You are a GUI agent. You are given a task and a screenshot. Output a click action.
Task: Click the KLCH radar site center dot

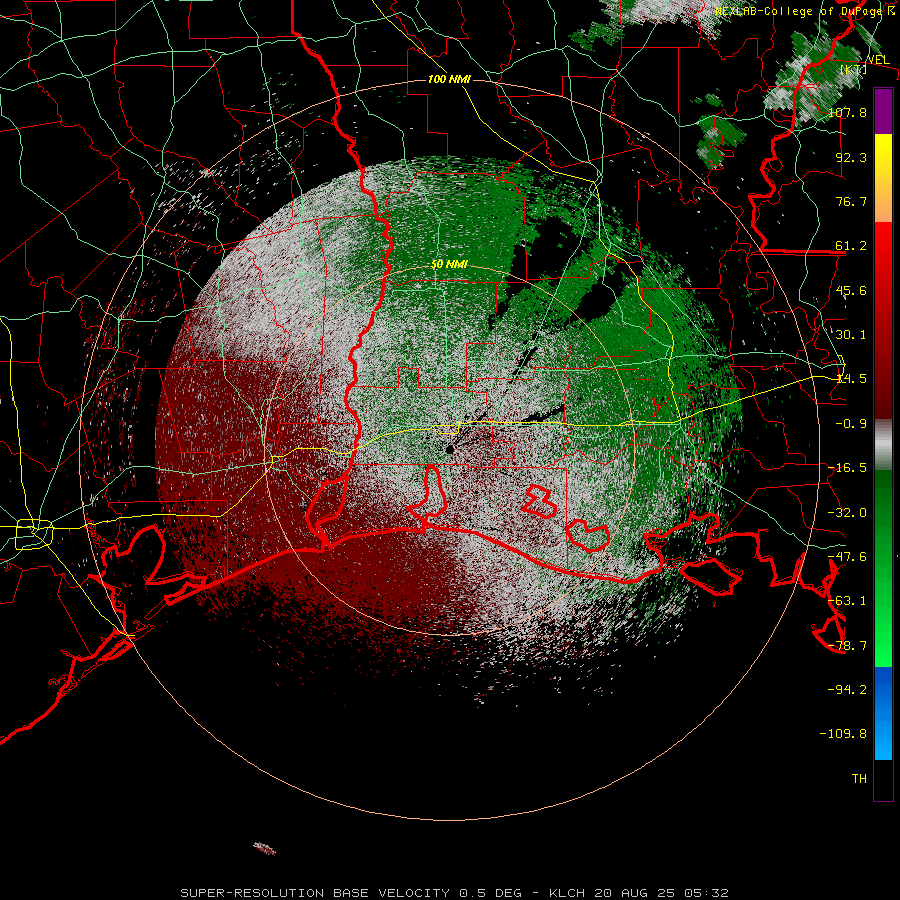[449, 450]
